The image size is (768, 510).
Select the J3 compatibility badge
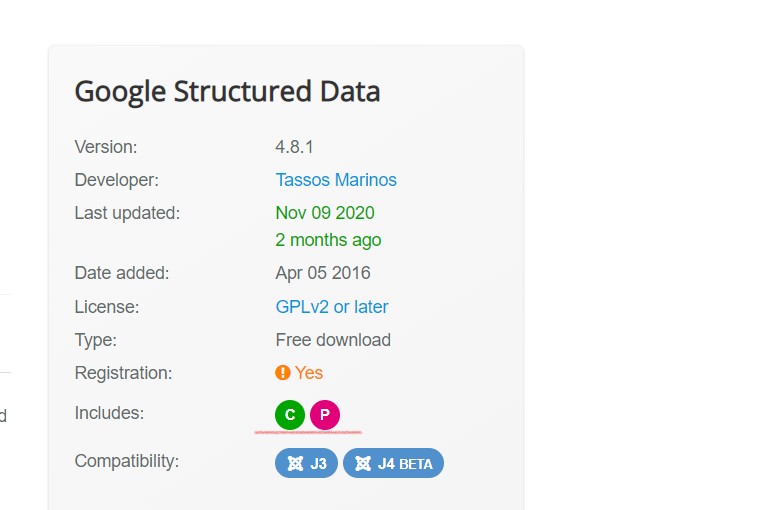click(x=306, y=463)
